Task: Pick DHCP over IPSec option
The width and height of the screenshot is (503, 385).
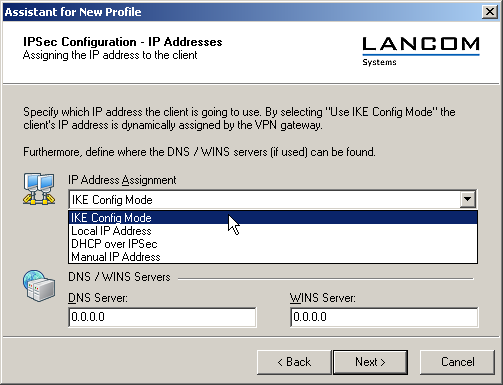Action: (x=273, y=244)
